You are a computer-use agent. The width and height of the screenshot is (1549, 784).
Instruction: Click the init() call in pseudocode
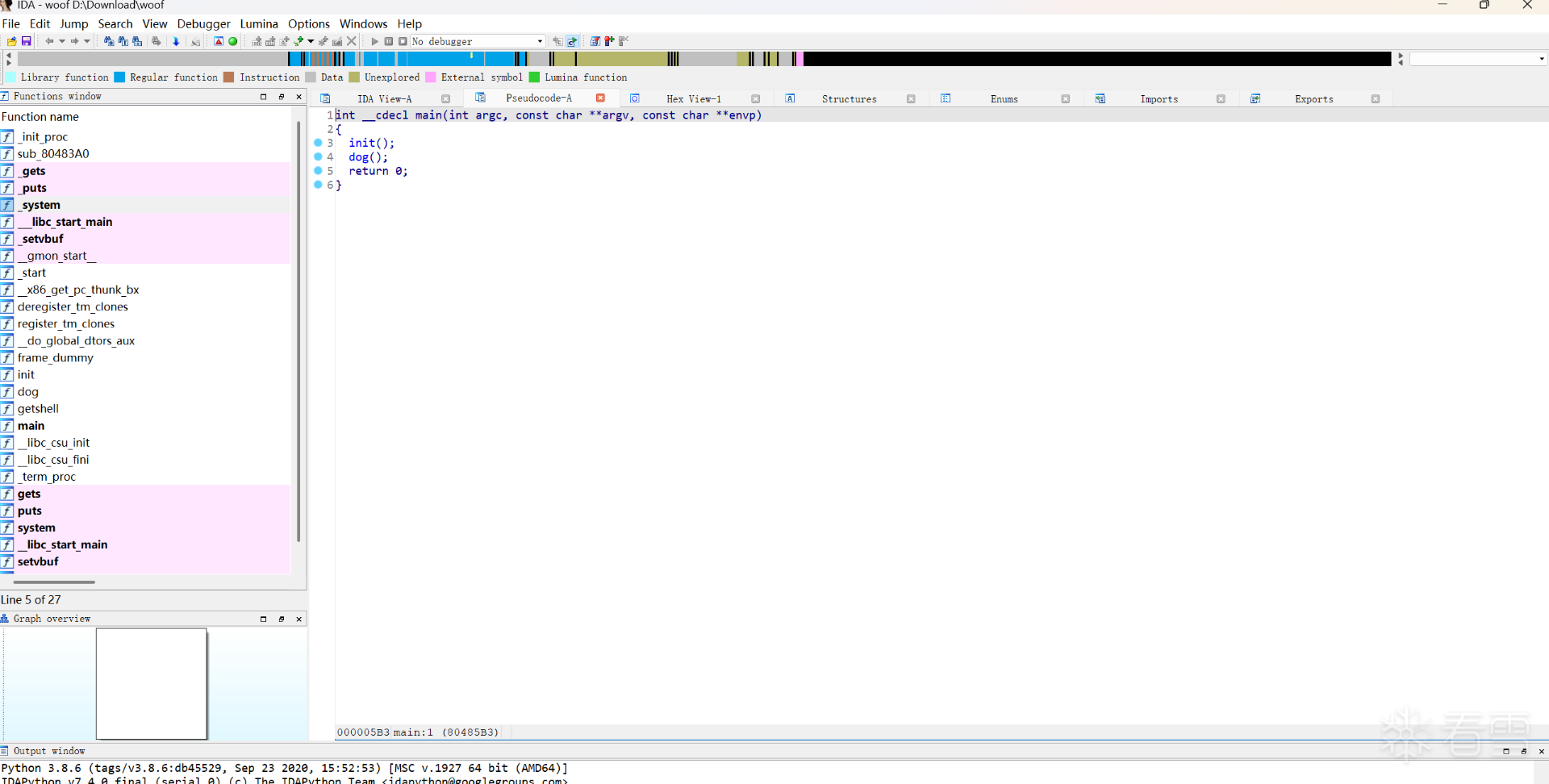tap(372, 143)
